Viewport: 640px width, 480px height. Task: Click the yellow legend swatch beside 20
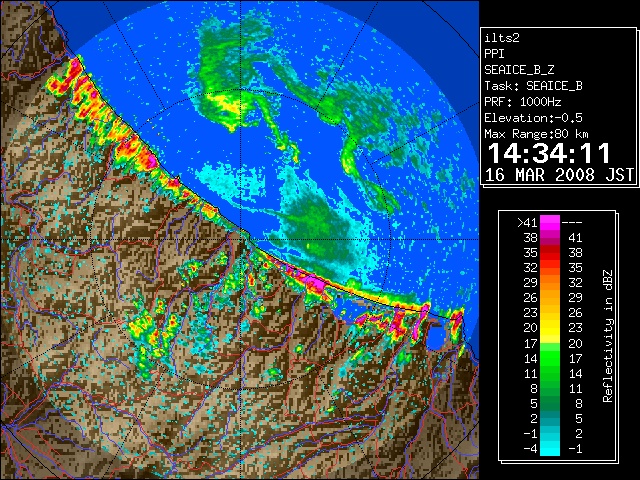[550, 328]
